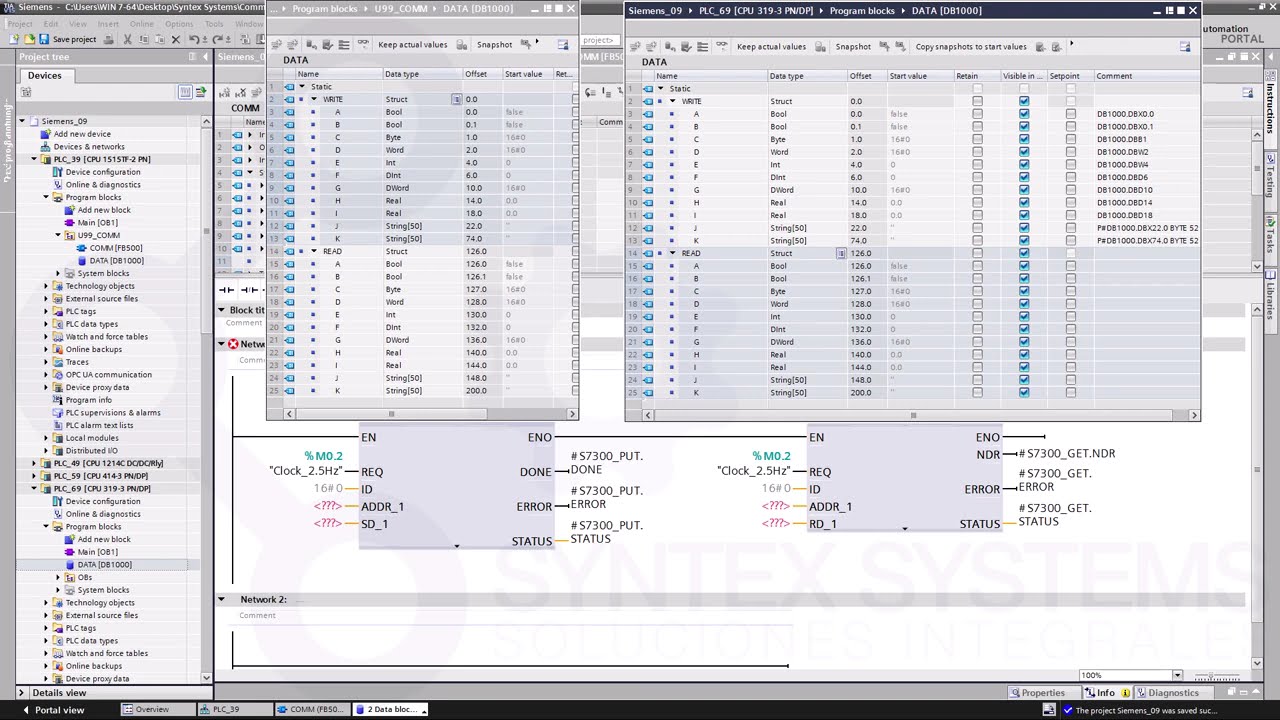Collapse the READ struct in the left DATA window
The height and width of the screenshot is (720, 1280).
313,251
